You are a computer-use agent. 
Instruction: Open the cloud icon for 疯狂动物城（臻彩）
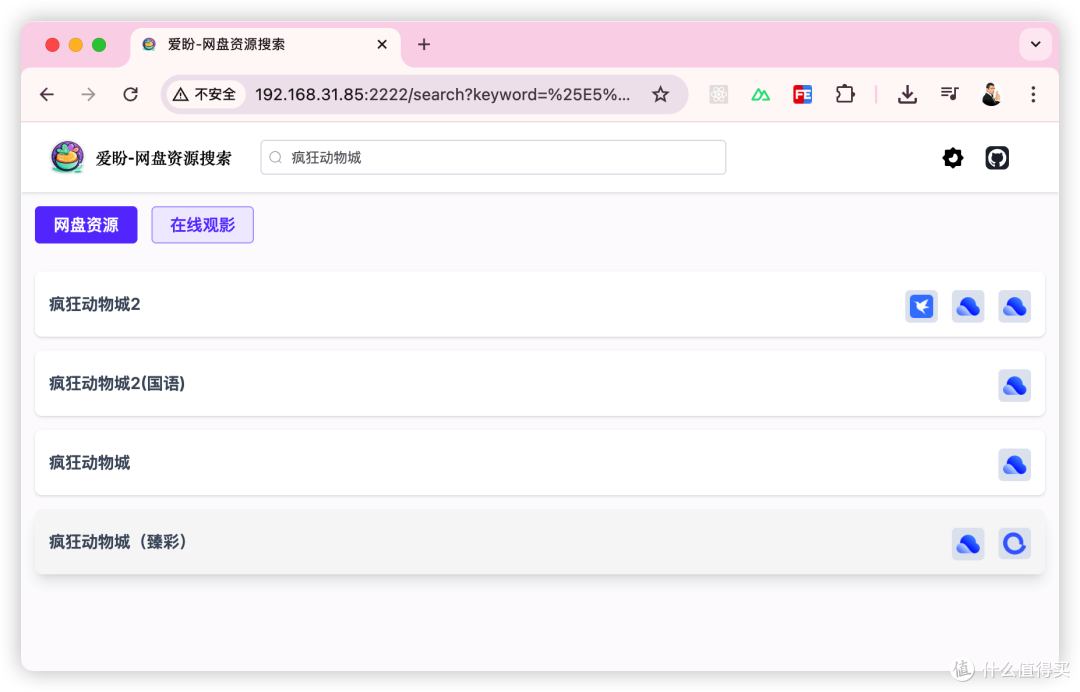tap(968, 544)
